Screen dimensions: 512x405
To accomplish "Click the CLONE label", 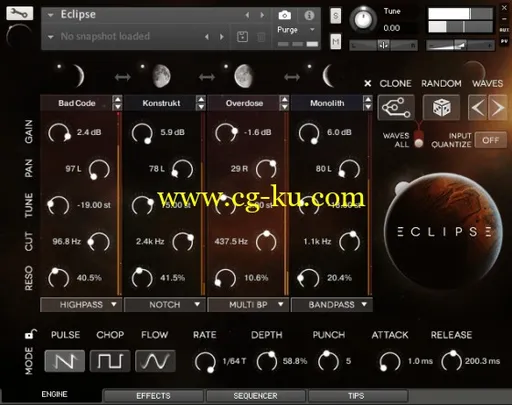I will (396, 83).
